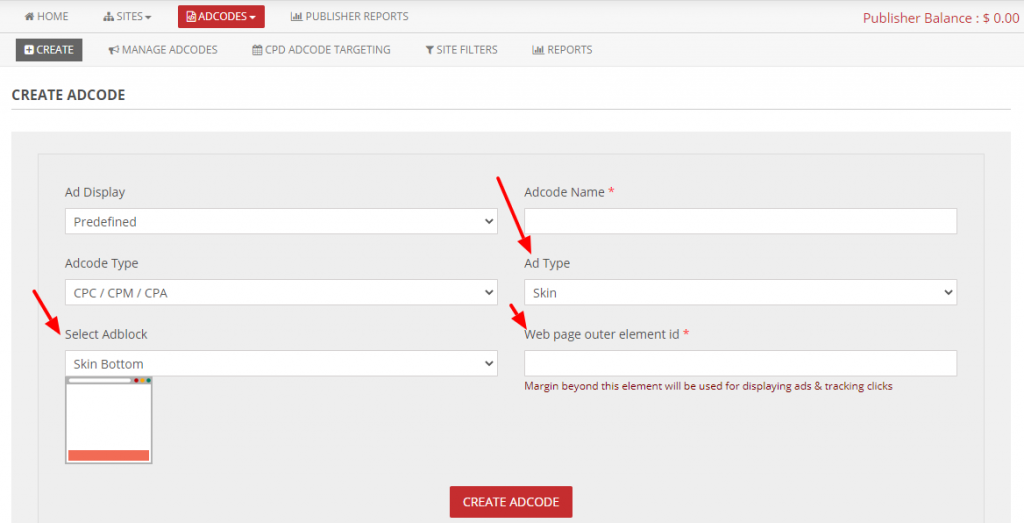
Task: Click the Ad Display label
Action: coord(95,192)
